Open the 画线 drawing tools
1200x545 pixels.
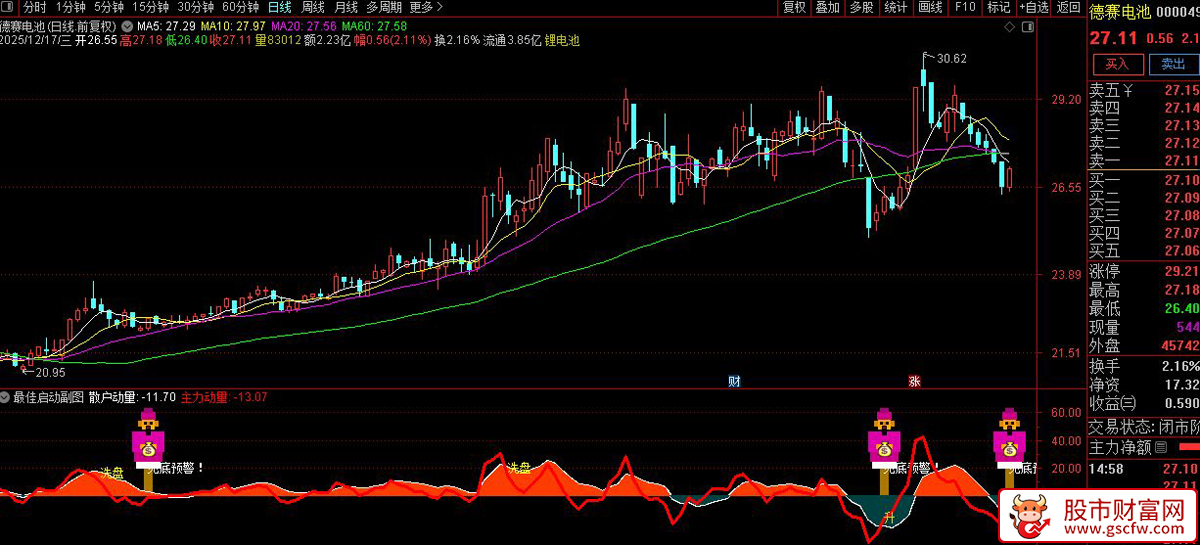[x=930, y=7]
